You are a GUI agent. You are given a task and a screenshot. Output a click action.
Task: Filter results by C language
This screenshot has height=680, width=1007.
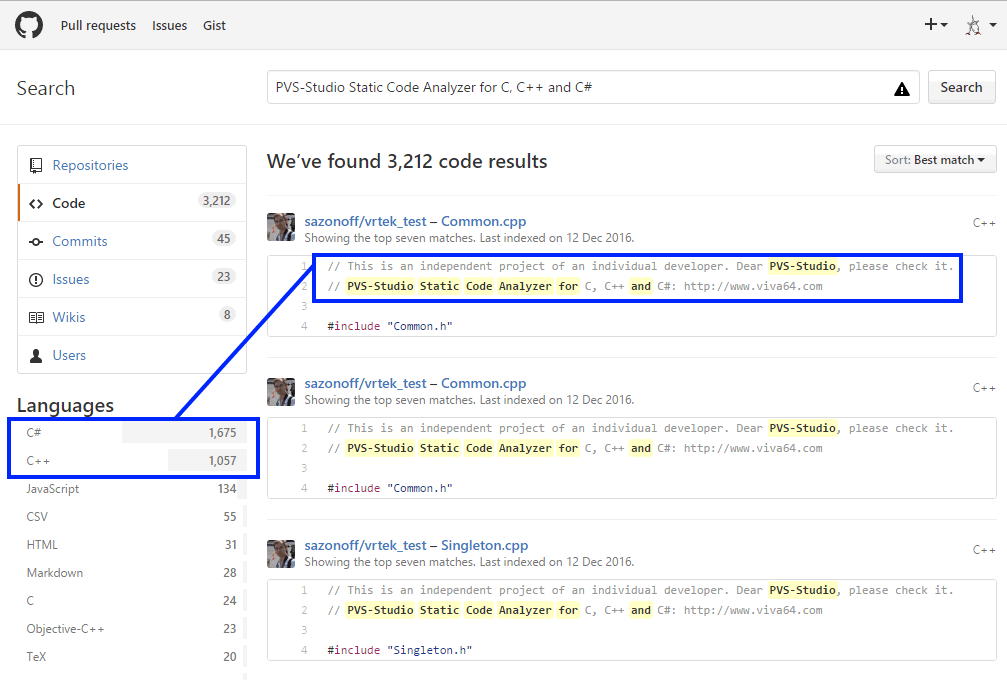coord(132,601)
